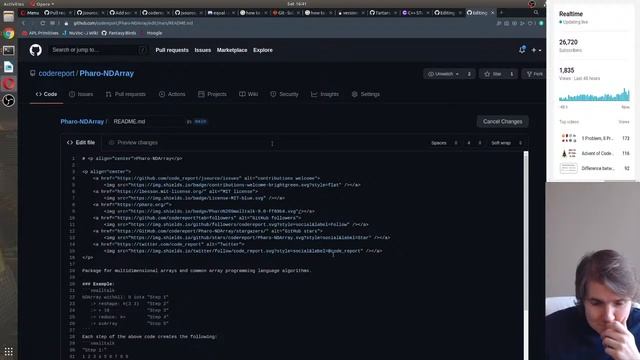Switch to the repository Issues tab

(81, 94)
